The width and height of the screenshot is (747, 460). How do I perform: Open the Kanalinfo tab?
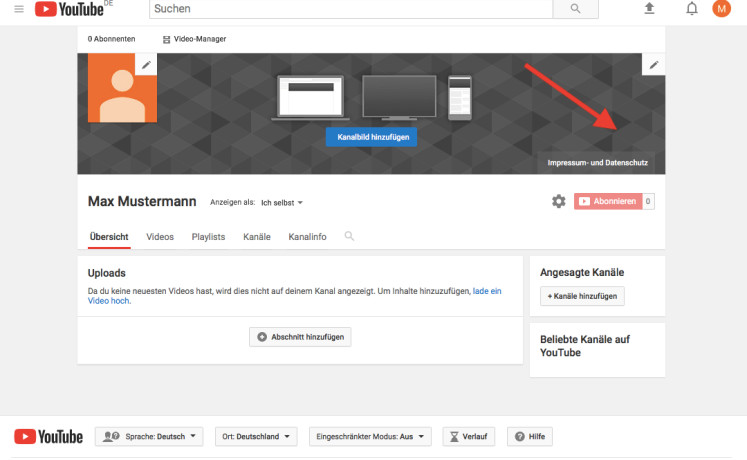click(307, 237)
